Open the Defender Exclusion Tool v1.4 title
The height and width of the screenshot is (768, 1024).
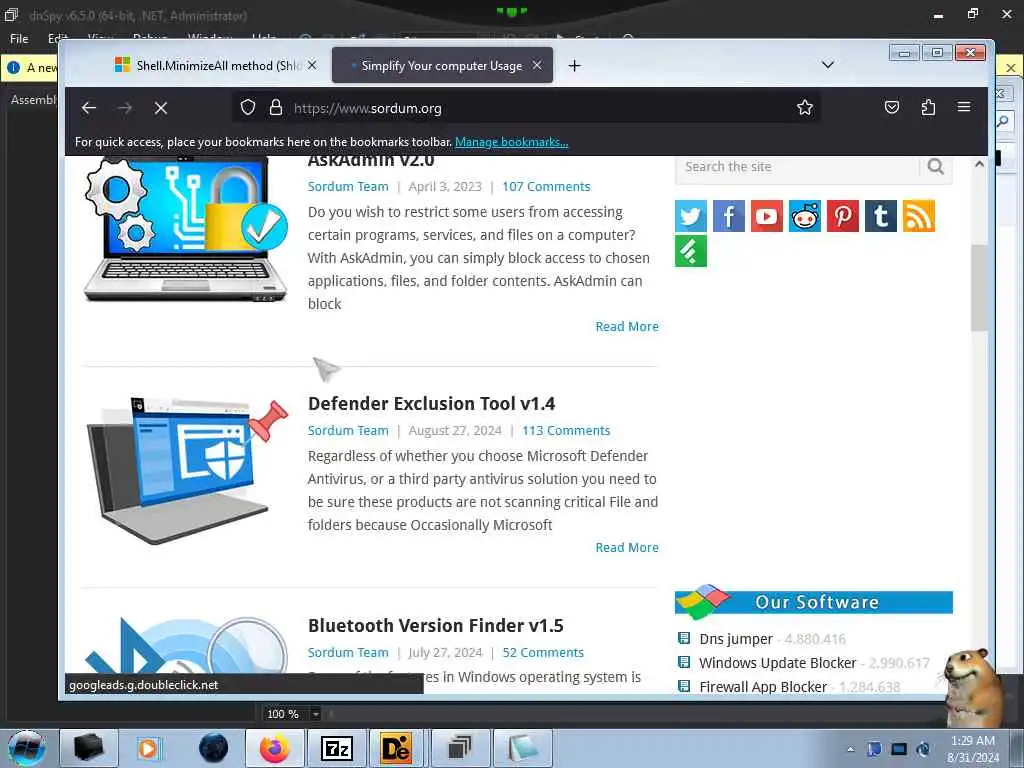pos(432,404)
